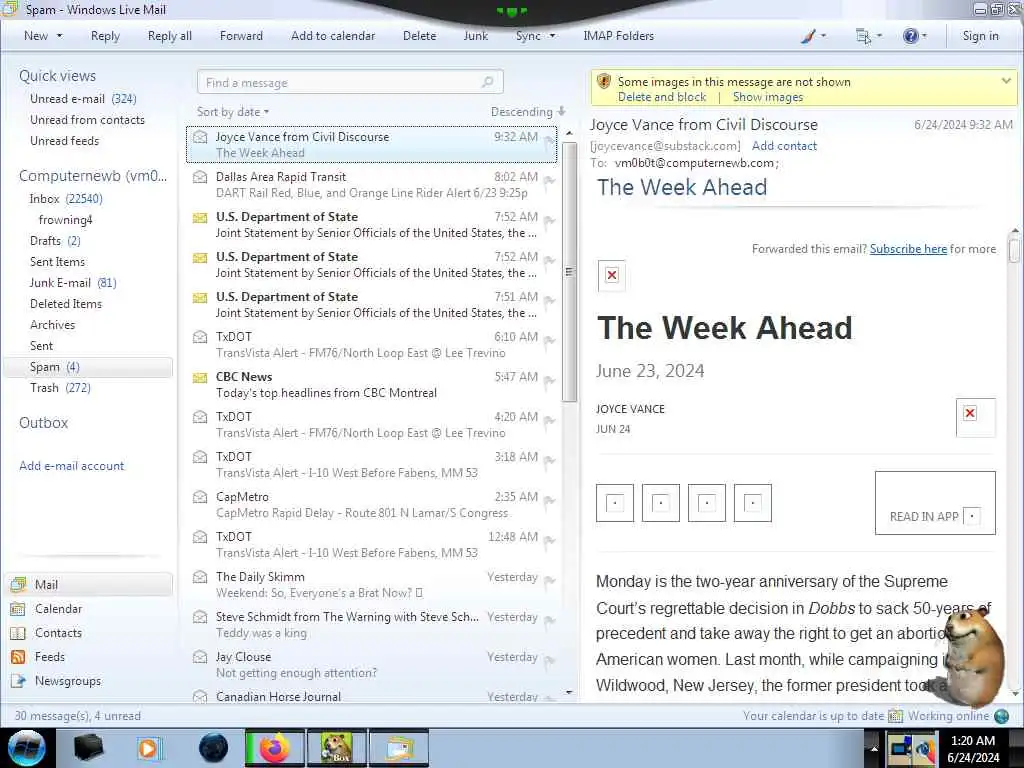The height and width of the screenshot is (768, 1024).
Task: Click Subscribe here link
Action: coord(908,249)
